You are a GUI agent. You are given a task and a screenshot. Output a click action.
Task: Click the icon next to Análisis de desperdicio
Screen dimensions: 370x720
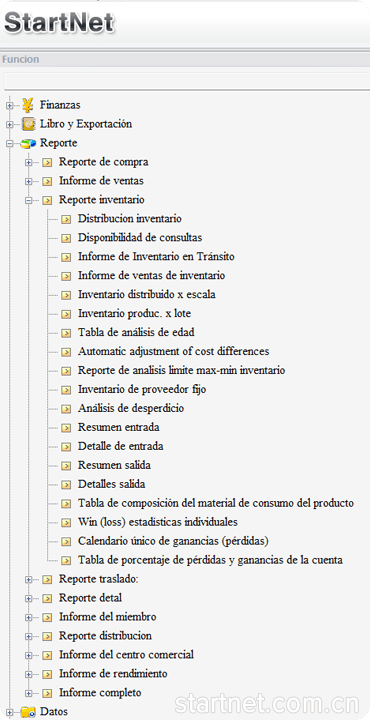pyautogui.click(x=66, y=408)
